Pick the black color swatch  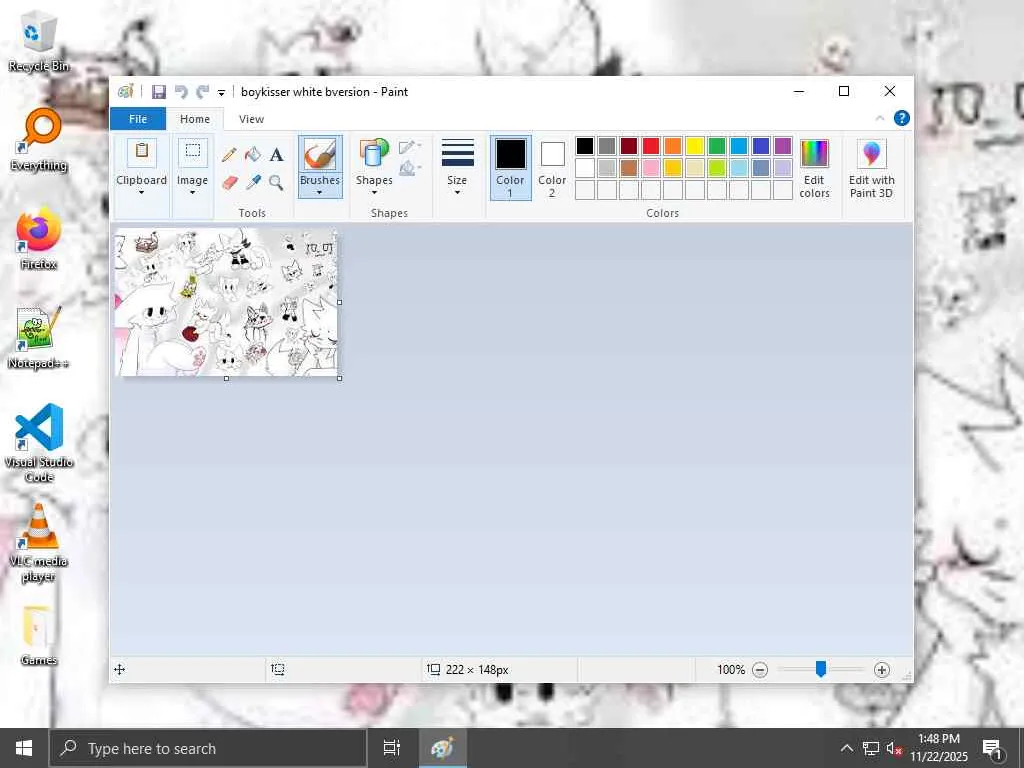(585, 146)
